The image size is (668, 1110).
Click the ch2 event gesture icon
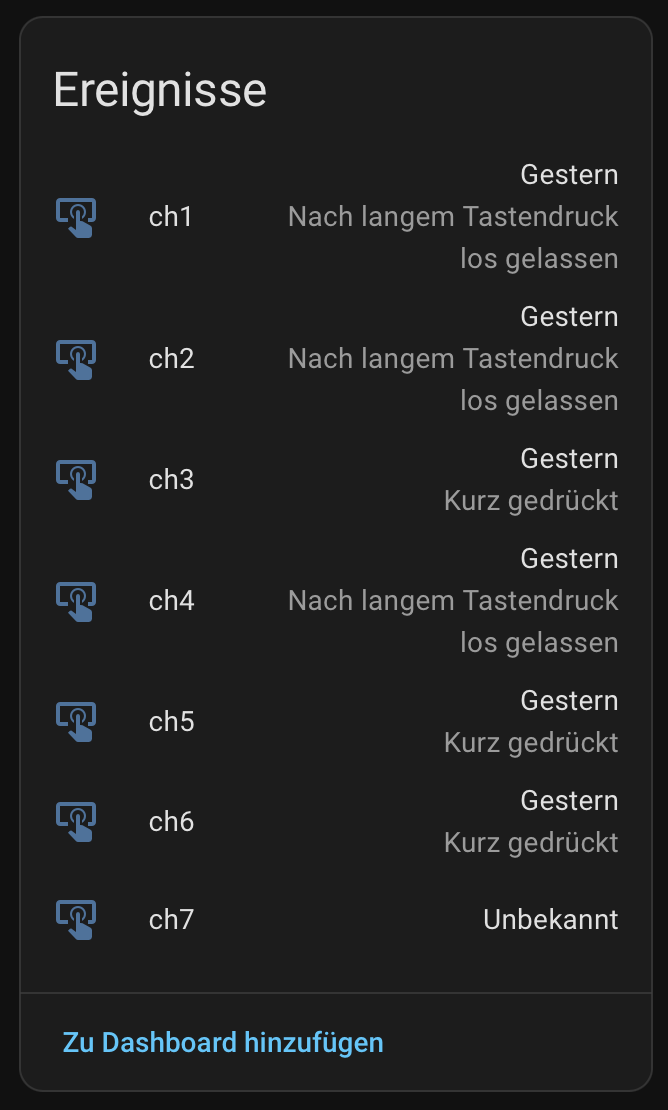point(76,359)
